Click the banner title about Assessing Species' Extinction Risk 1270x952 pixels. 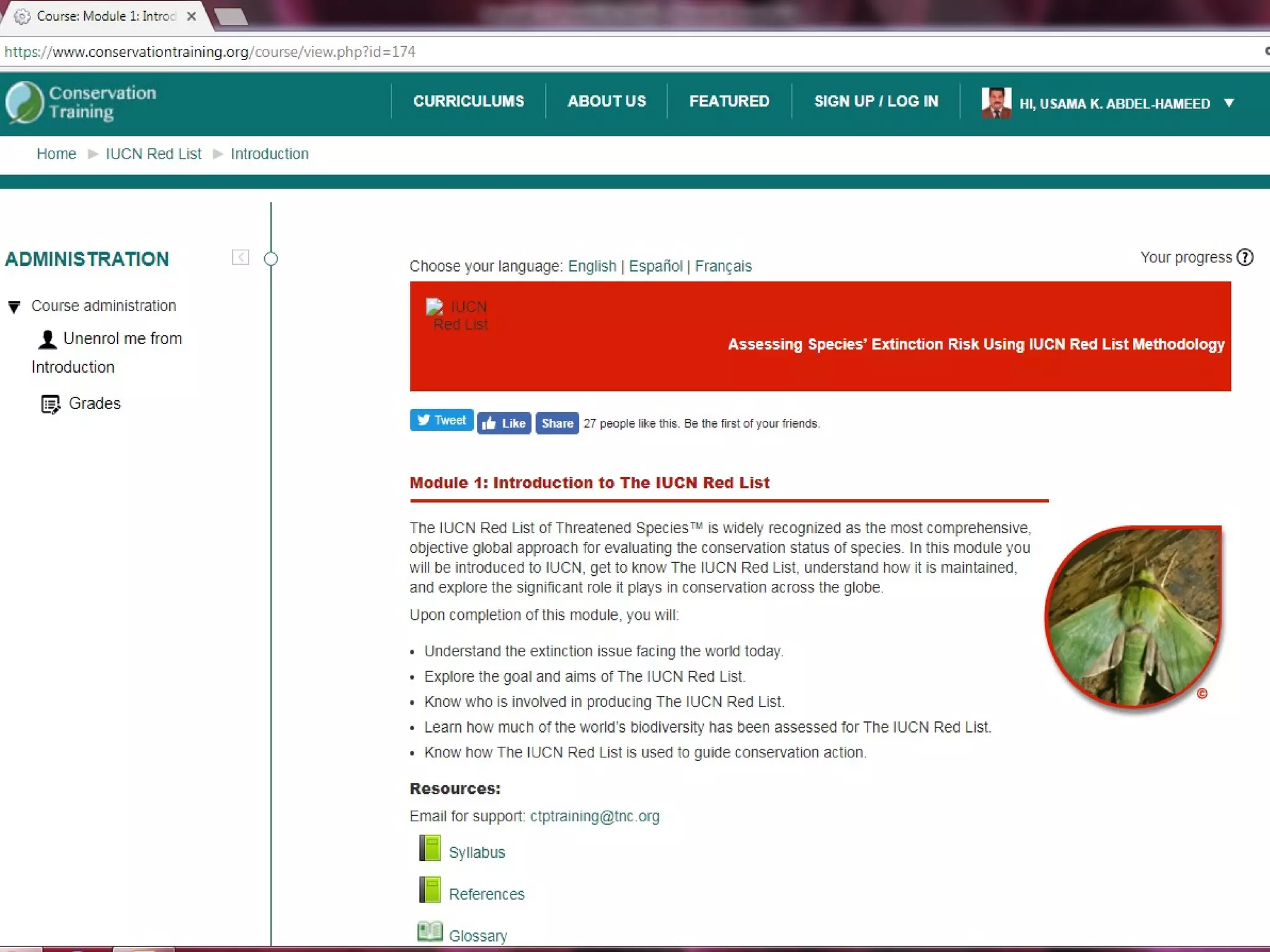(976, 345)
